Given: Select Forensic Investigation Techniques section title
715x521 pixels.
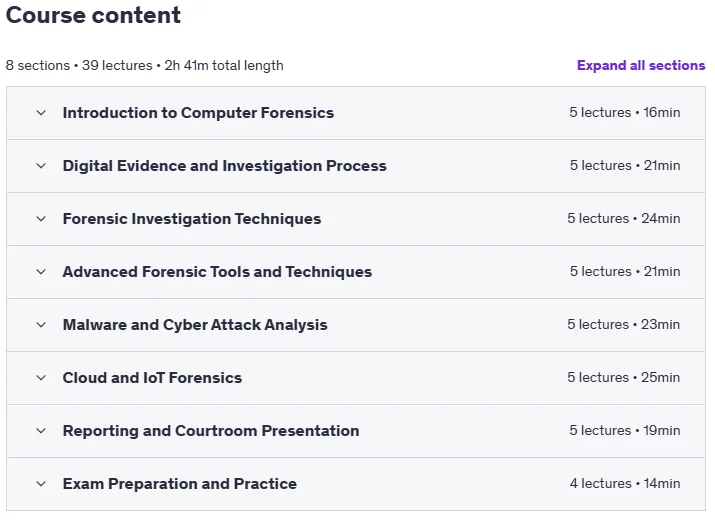Looking at the screenshot, I should point(192,219).
